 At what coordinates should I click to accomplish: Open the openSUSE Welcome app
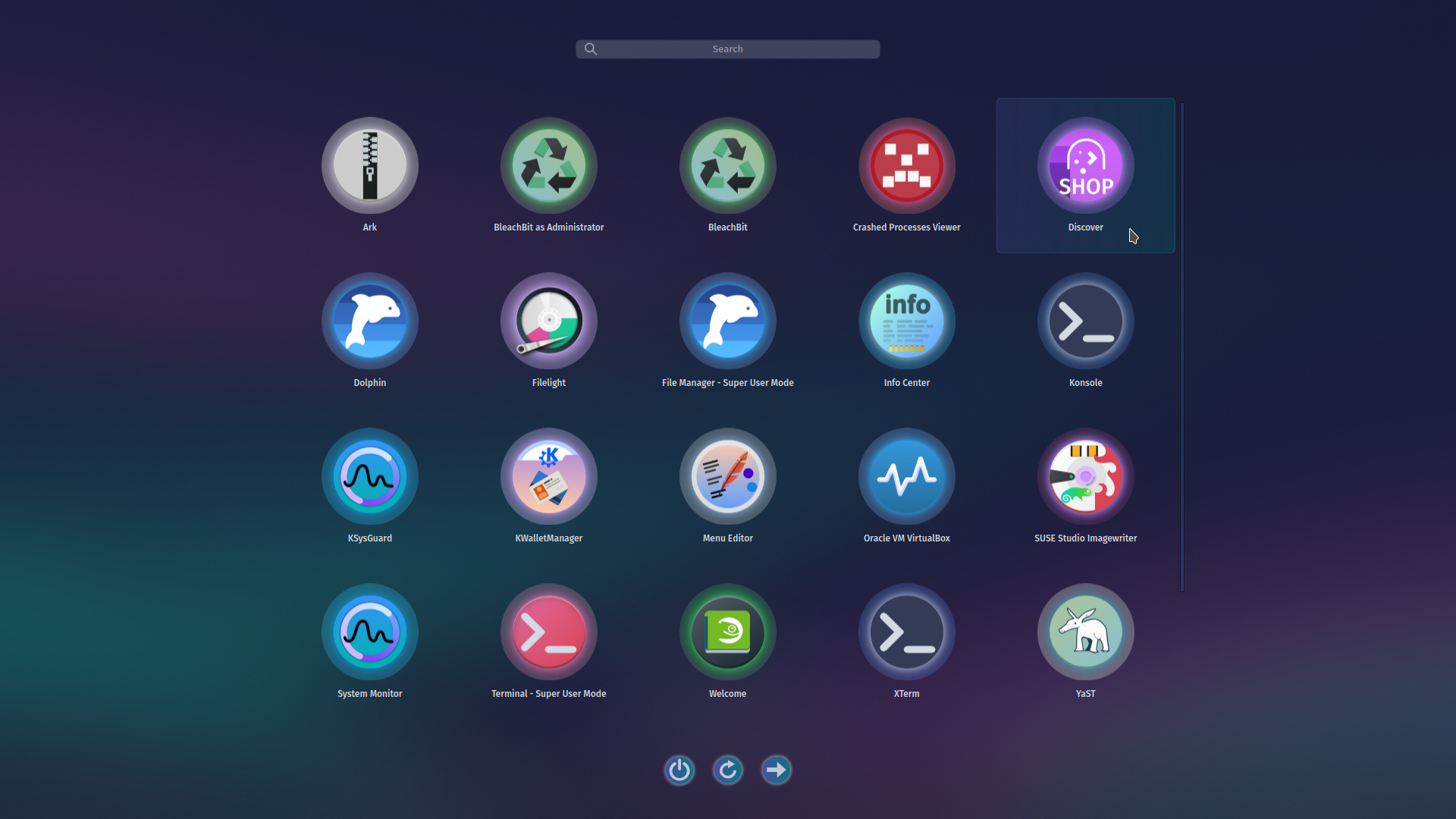coord(728,632)
